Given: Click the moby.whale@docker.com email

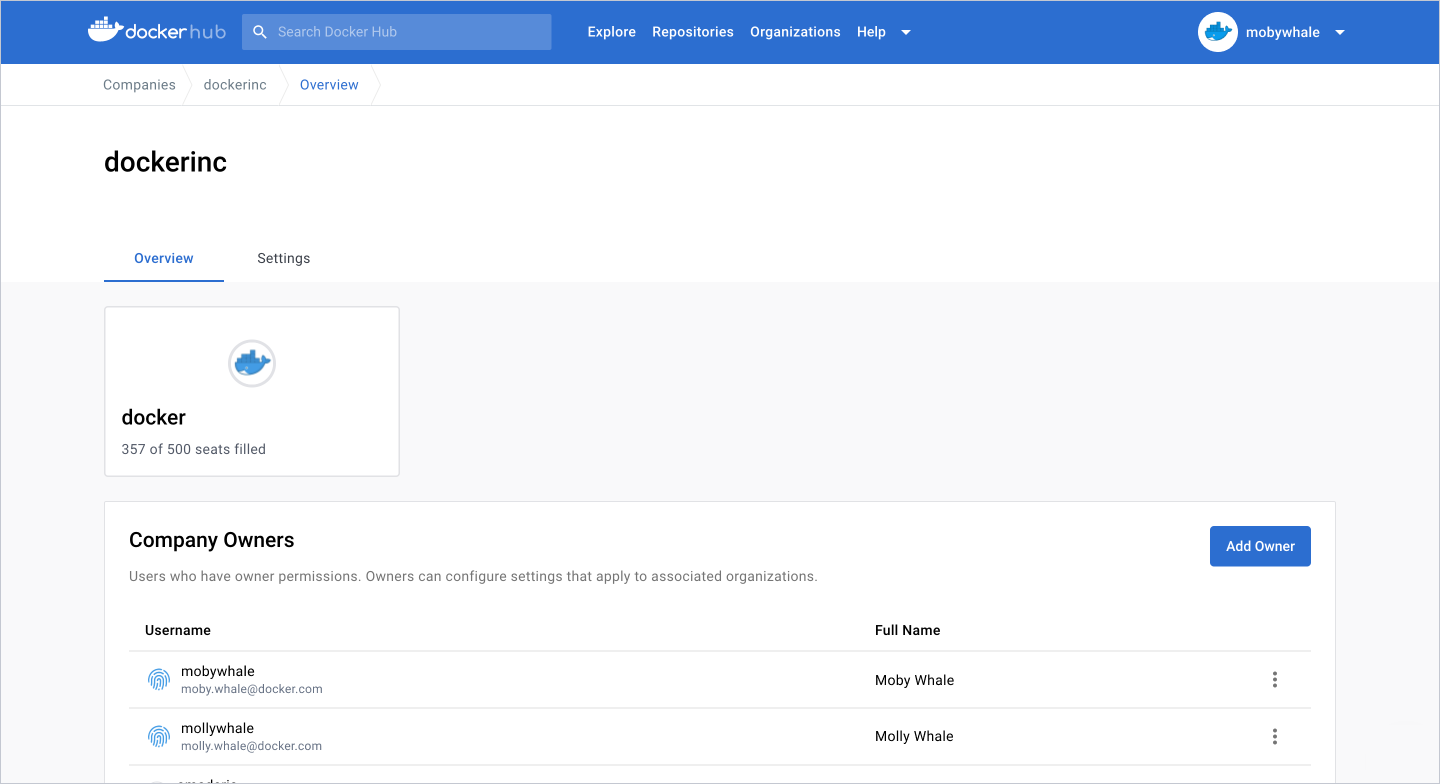Looking at the screenshot, I should 252,689.
